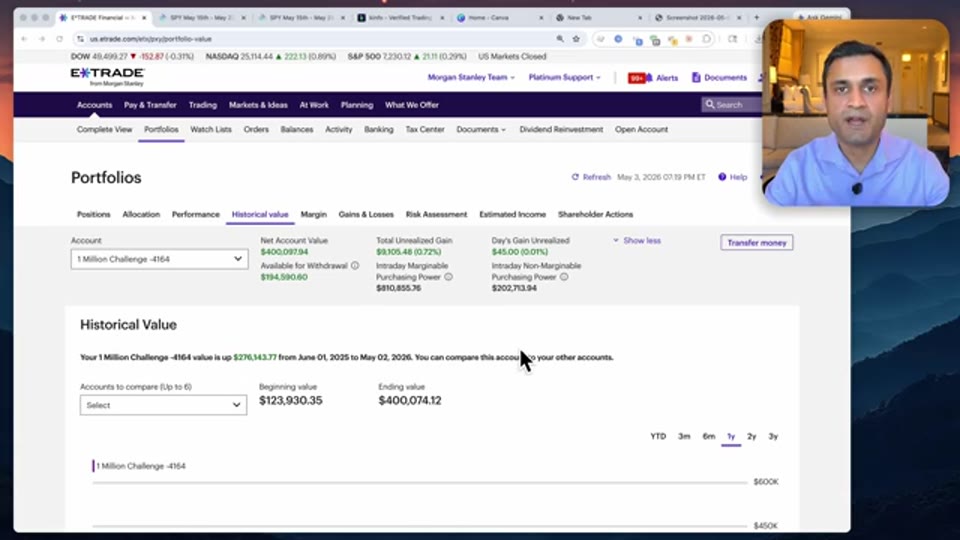Close the E*TRADE Financial browser tab
The width and height of the screenshot is (960, 540).
(144, 18)
